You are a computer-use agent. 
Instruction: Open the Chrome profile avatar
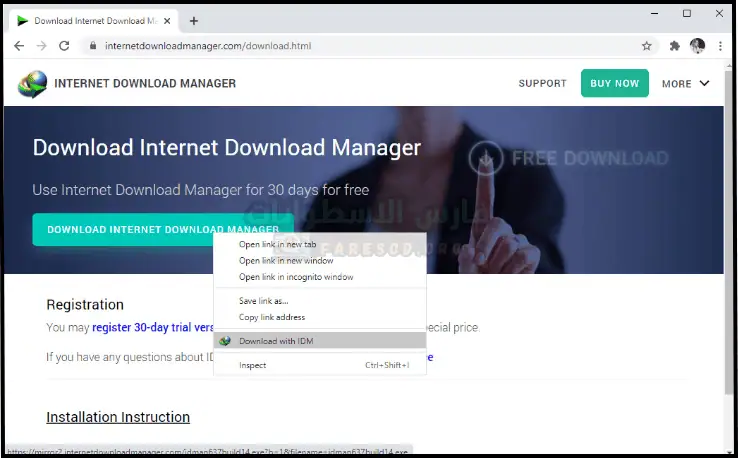coord(697,46)
